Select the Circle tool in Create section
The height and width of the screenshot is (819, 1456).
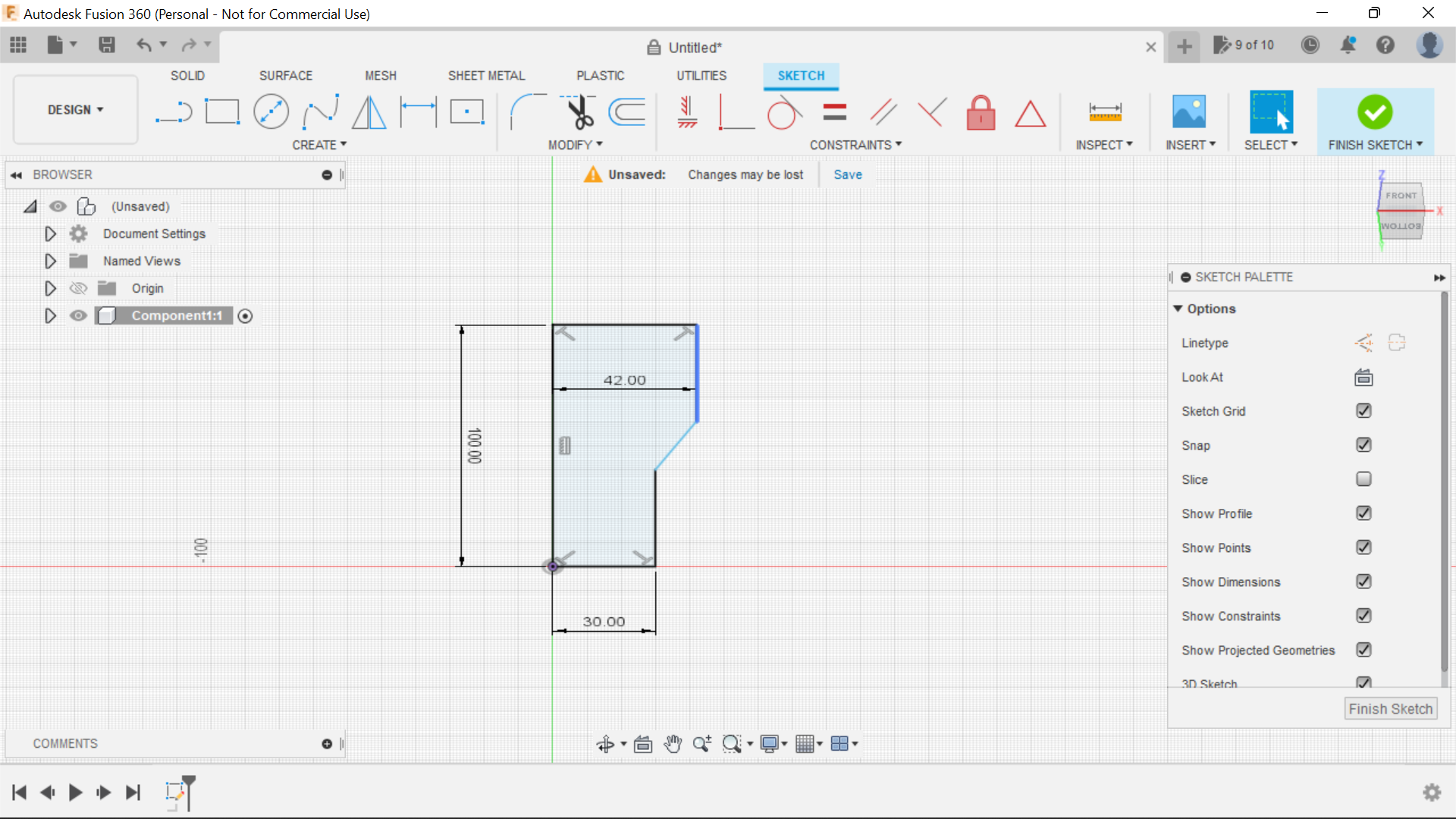(271, 111)
